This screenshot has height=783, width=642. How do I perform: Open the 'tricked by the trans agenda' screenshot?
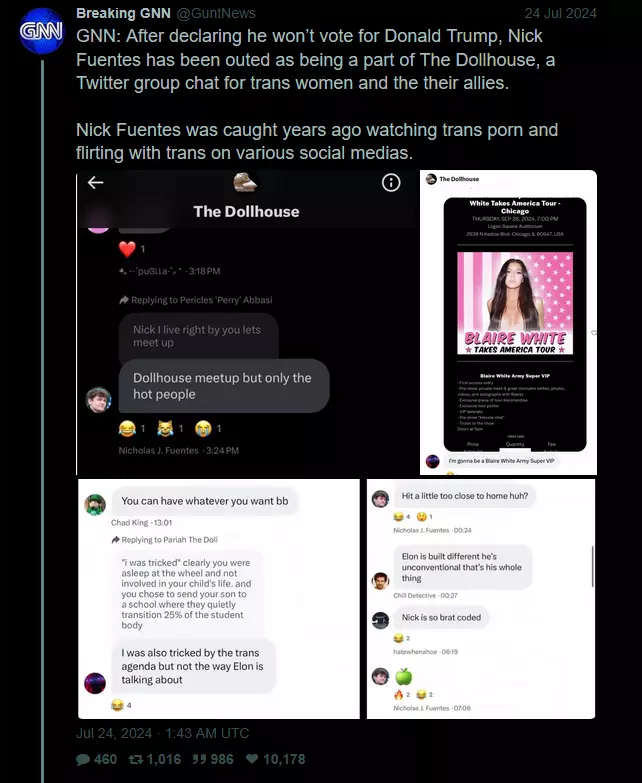(x=219, y=599)
